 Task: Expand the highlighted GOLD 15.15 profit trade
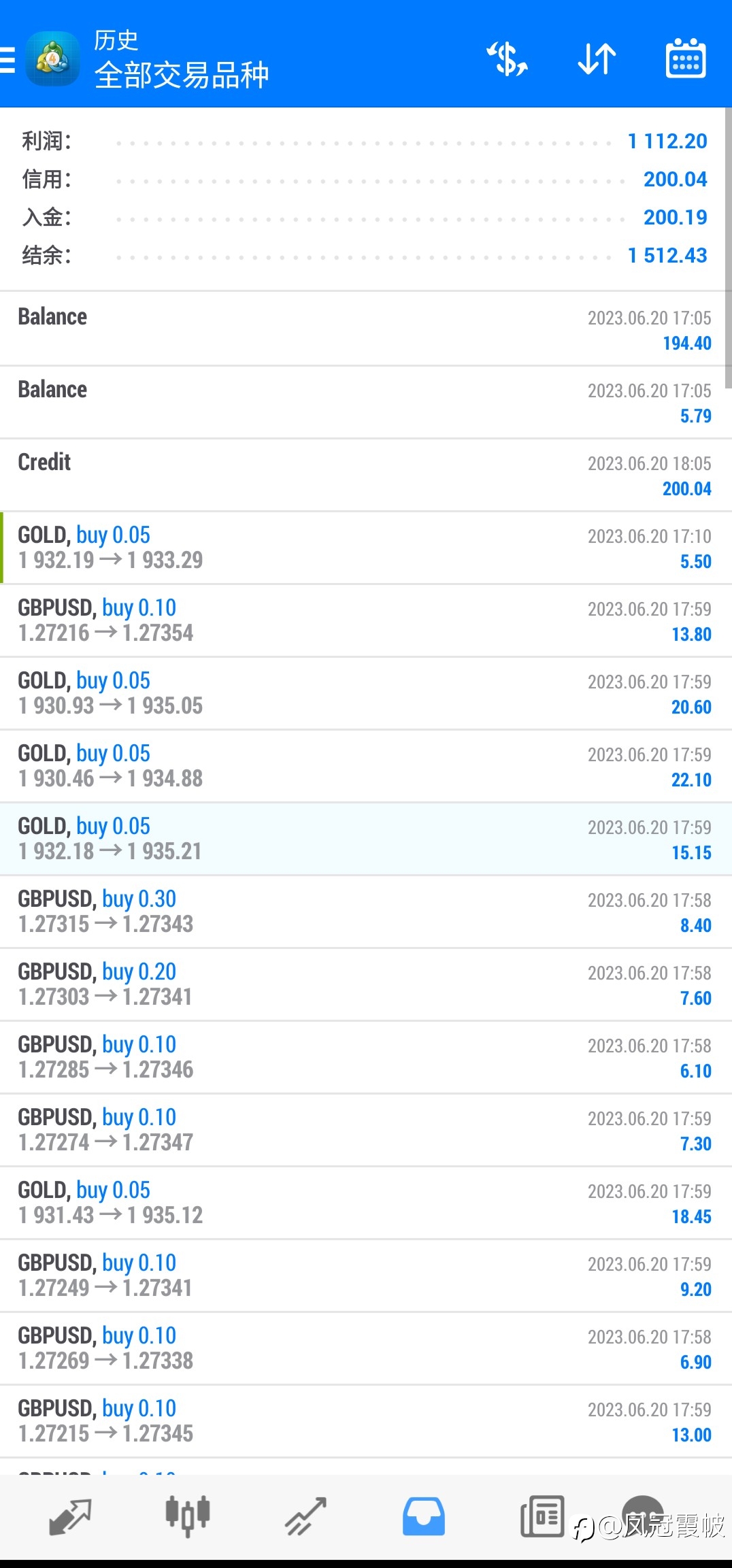tap(366, 839)
